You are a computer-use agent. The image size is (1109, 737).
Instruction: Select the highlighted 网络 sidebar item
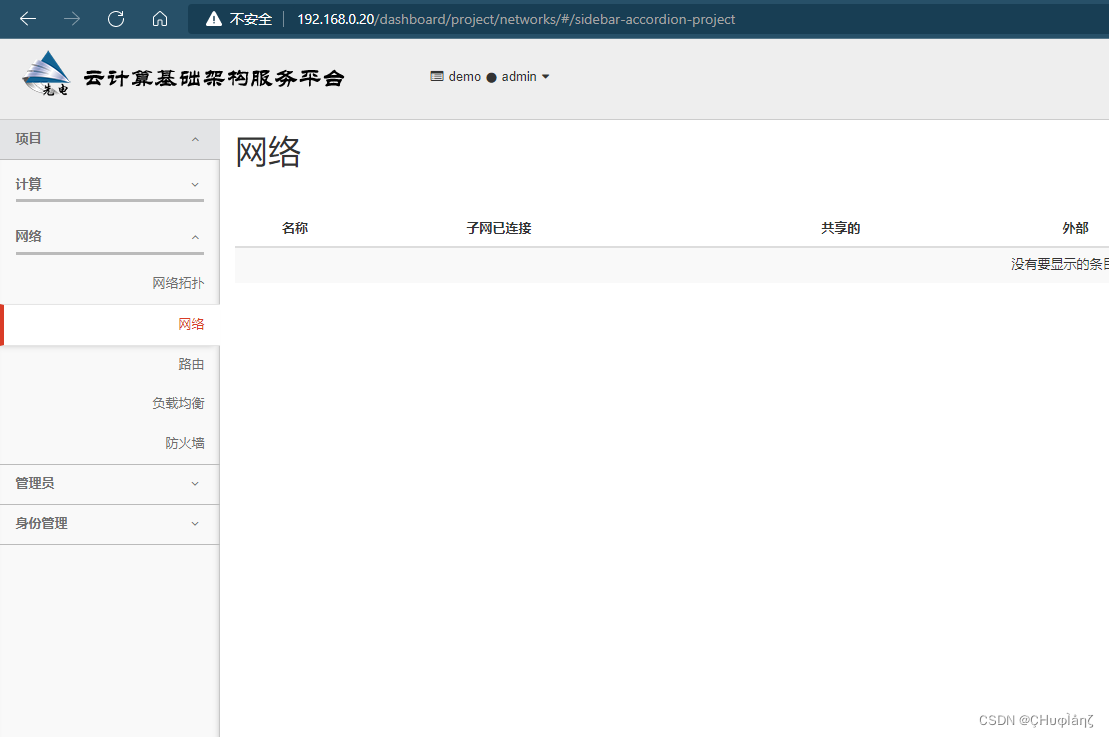click(x=110, y=325)
